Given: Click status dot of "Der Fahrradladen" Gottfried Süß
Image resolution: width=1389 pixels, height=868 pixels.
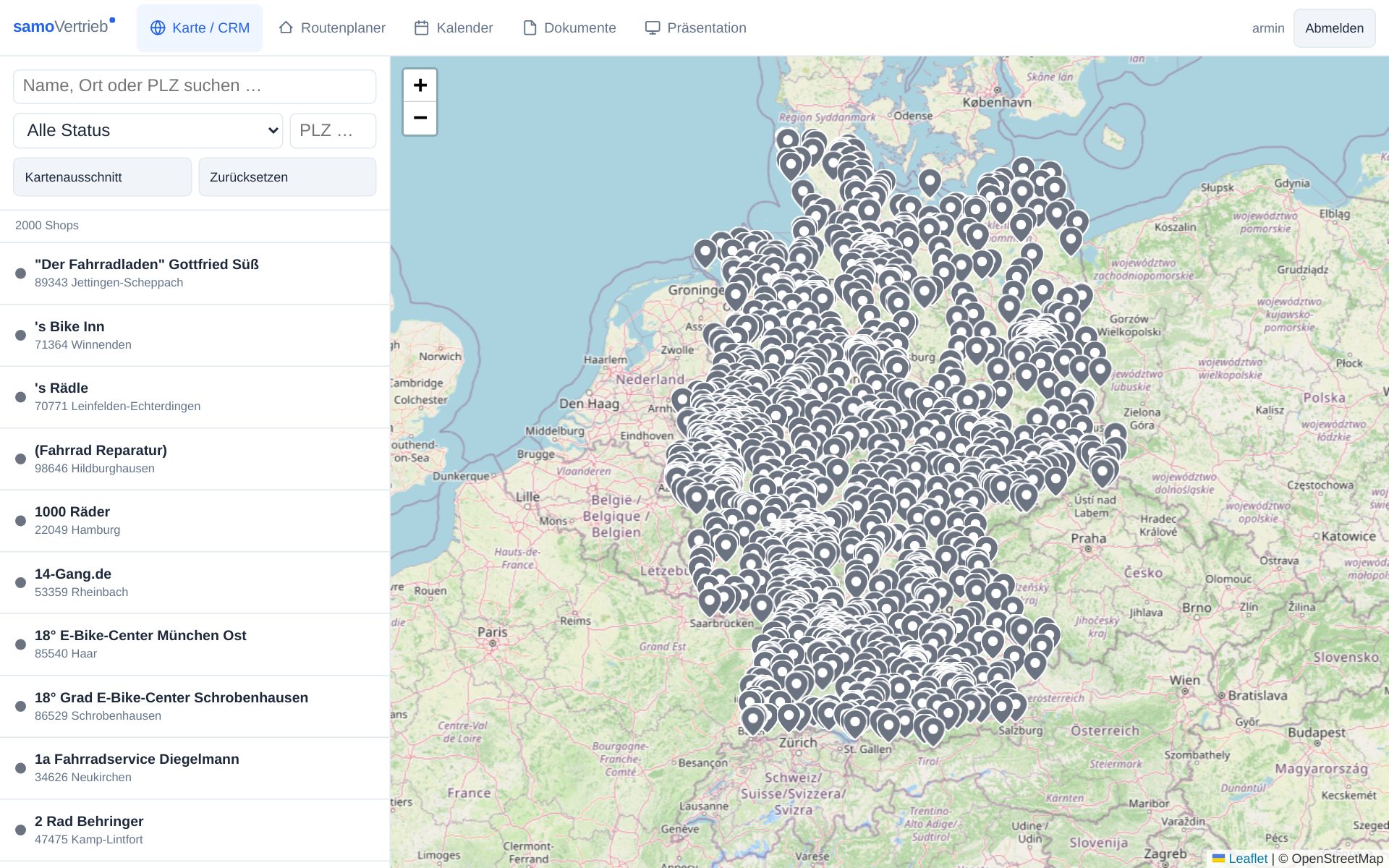Looking at the screenshot, I should [20, 273].
